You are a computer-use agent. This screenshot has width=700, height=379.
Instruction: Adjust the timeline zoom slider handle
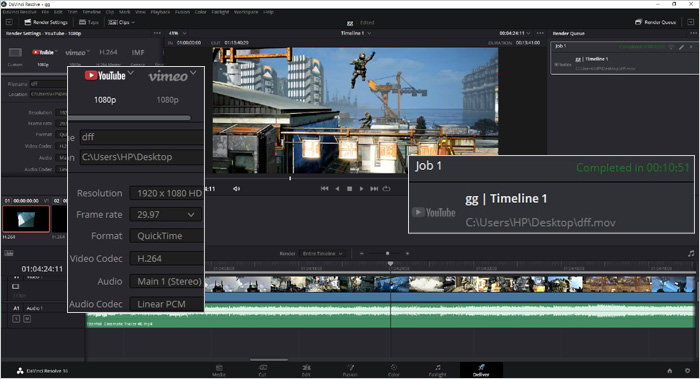coord(387,254)
